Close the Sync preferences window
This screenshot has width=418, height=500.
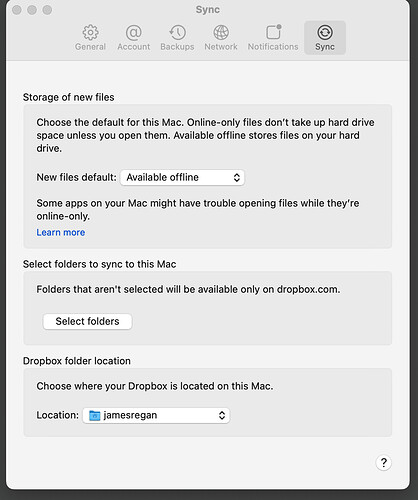click(x=17, y=10)
